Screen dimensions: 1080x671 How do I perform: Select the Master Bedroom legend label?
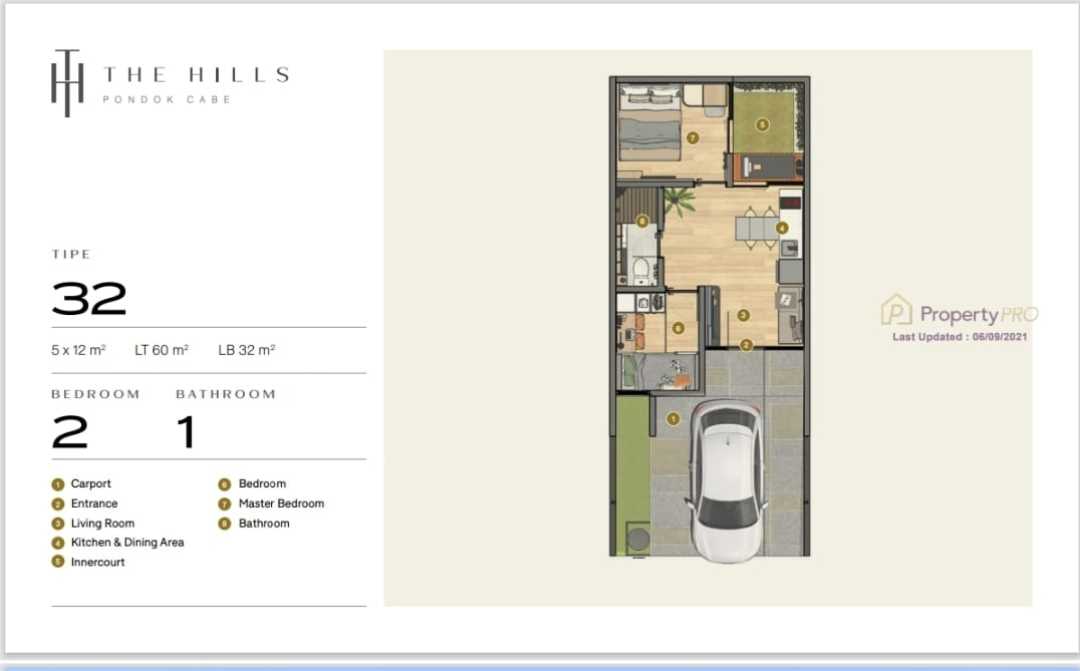(281, 504)
